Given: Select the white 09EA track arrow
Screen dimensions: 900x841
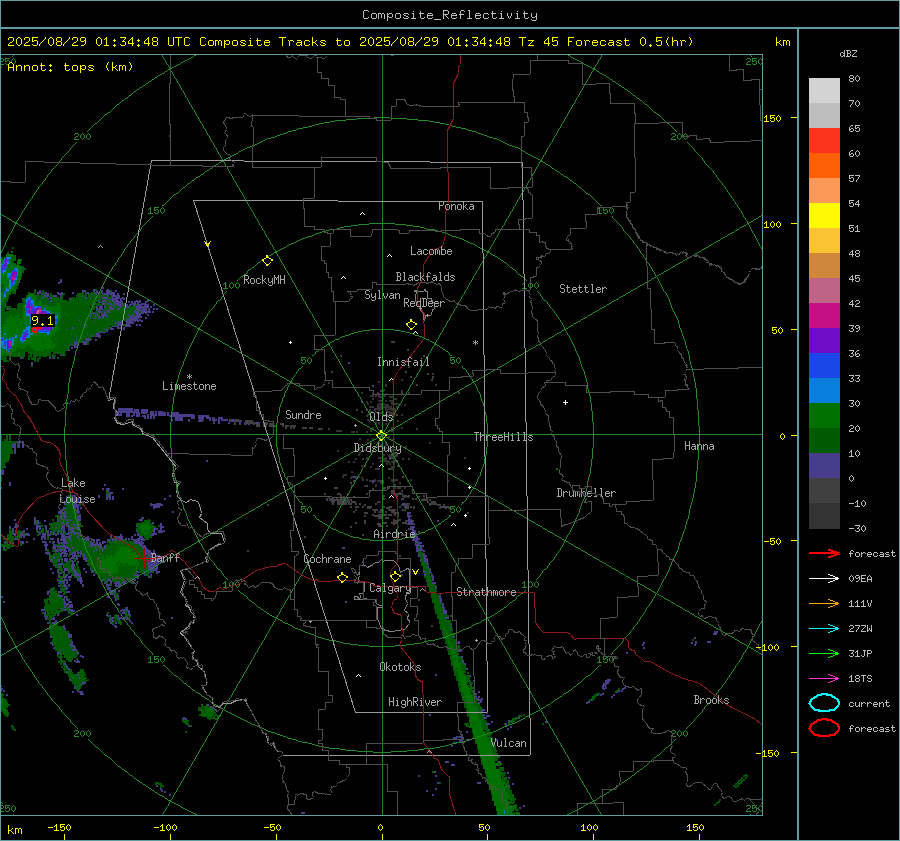Looking at the screenshot, I should [824, 579].
